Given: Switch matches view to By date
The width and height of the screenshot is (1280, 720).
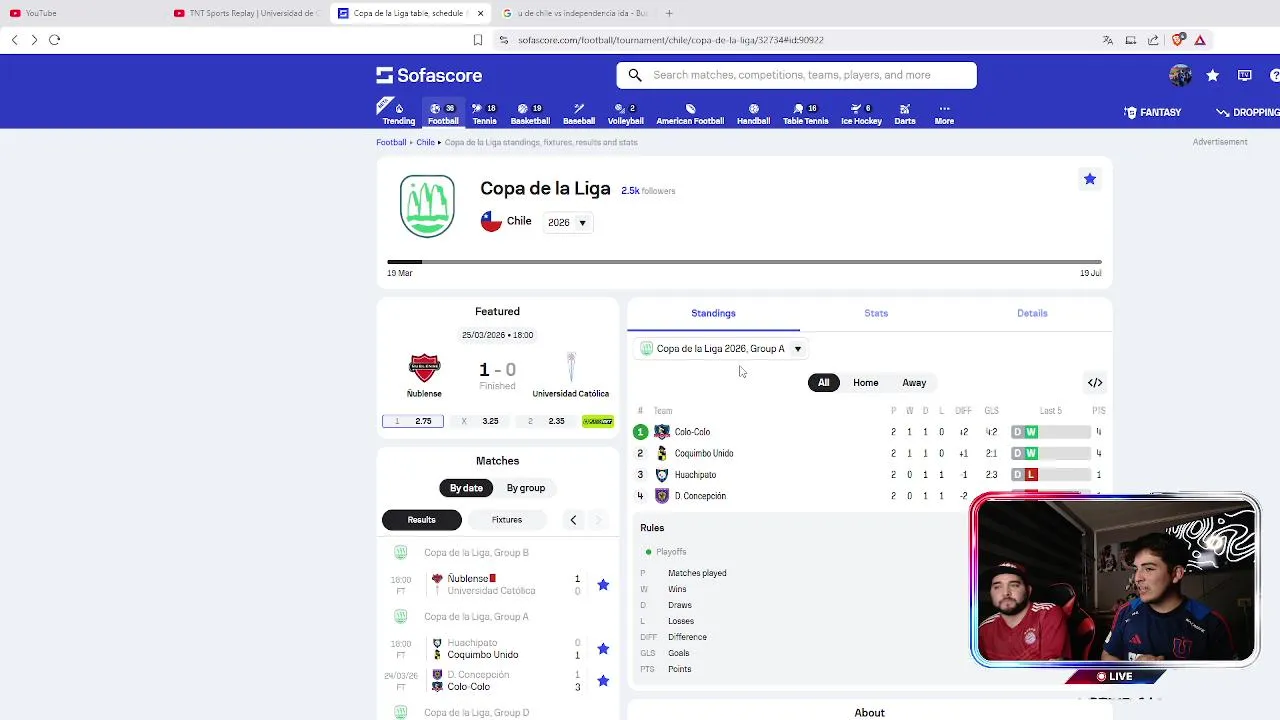Looking at the screenshot, I should [466, 488].
